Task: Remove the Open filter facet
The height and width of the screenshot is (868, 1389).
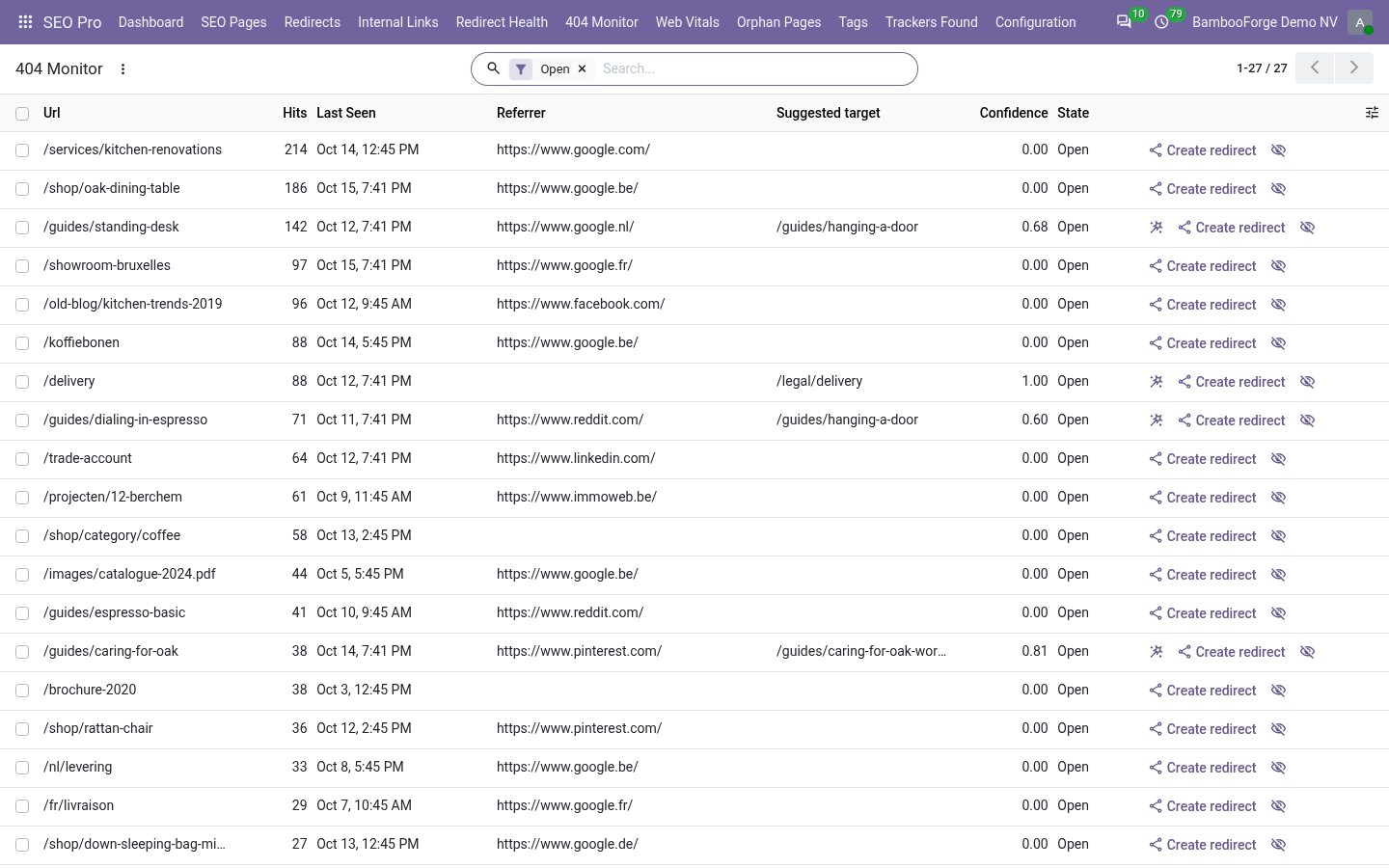Action: click(x=582, y=69)
